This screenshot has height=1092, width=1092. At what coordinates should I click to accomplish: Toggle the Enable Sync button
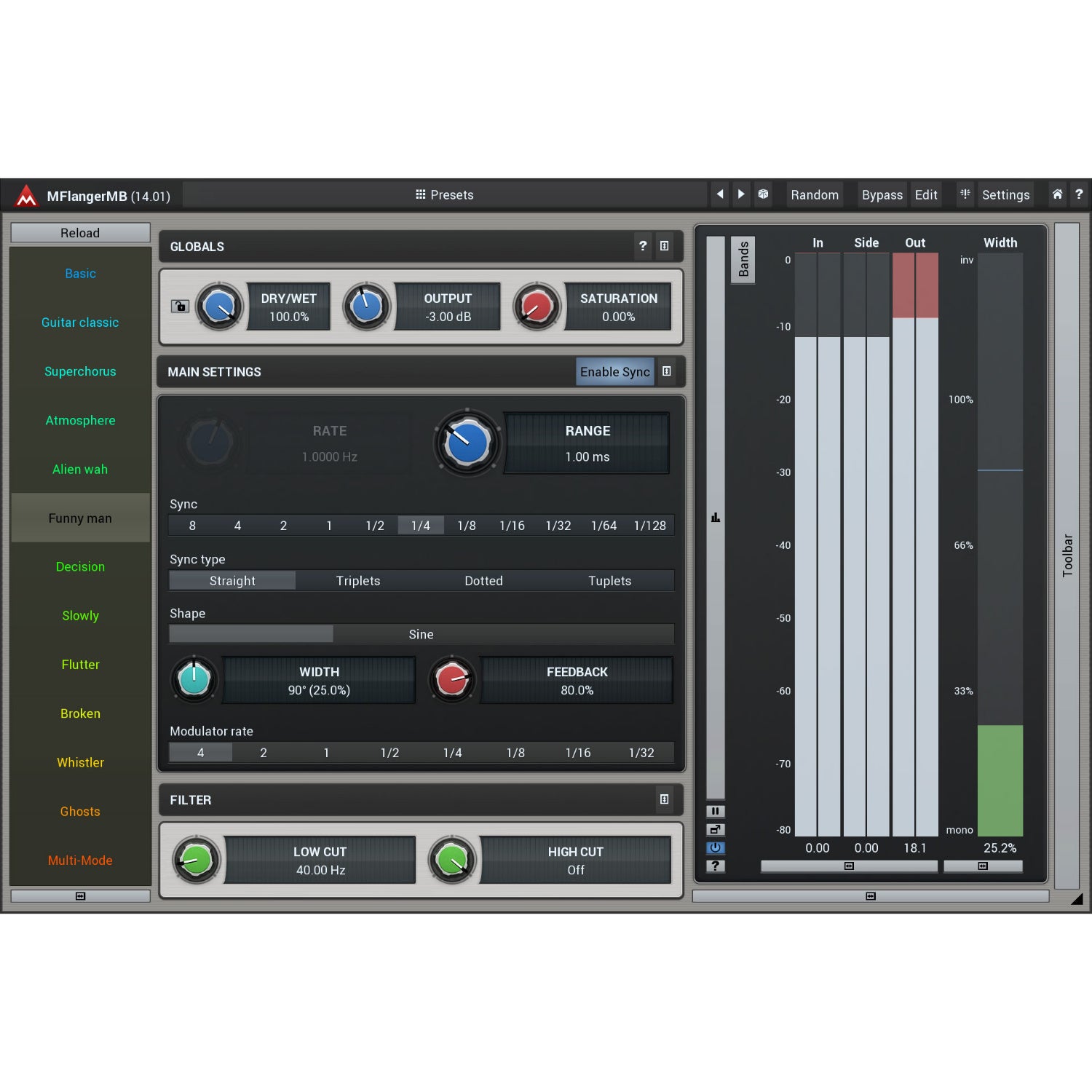click(x=614, y=372)
